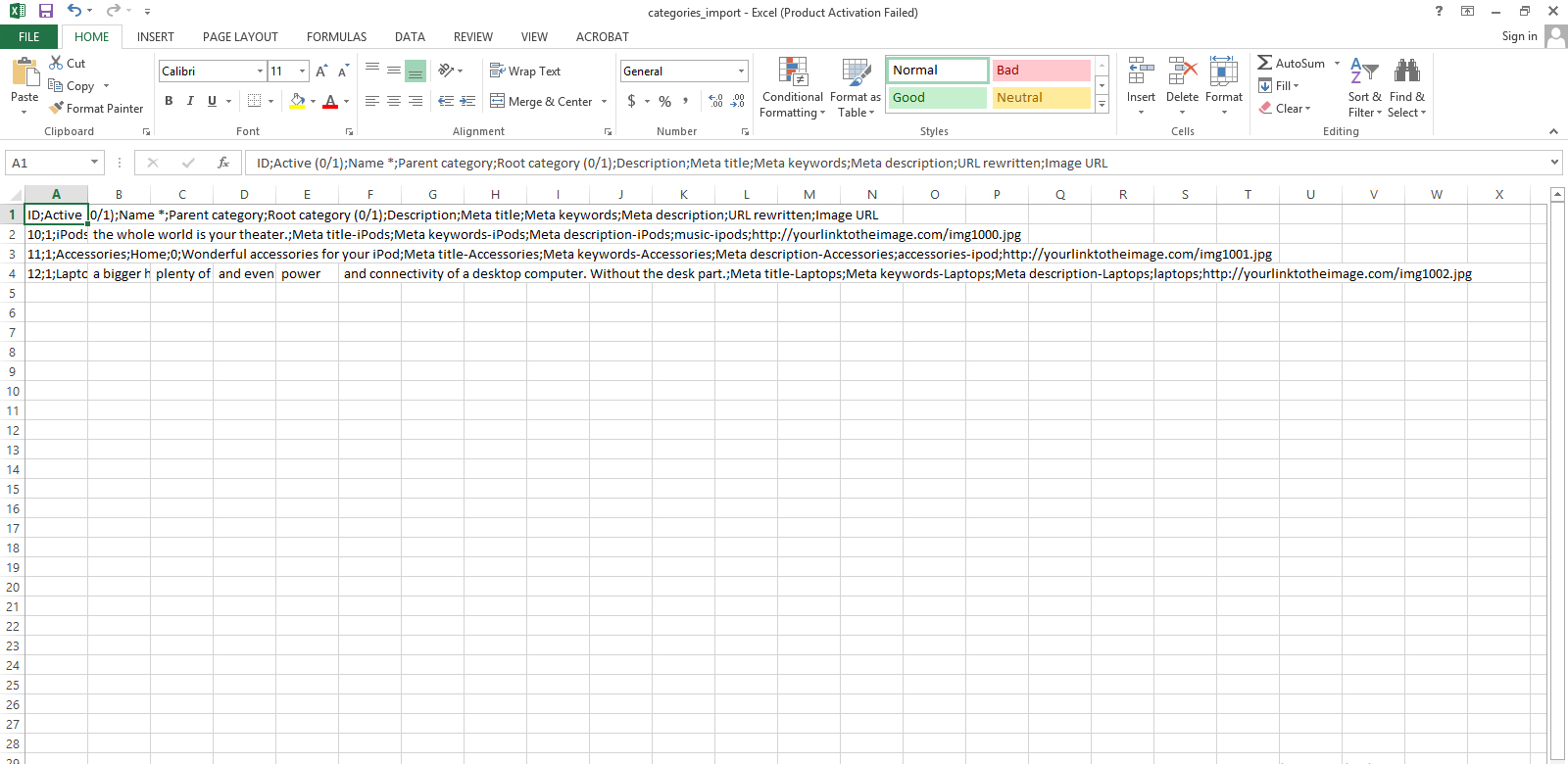Open Conditional Formatting menu
The height and width of the screenshot is (764, 1568).
(x=793, y=87)
